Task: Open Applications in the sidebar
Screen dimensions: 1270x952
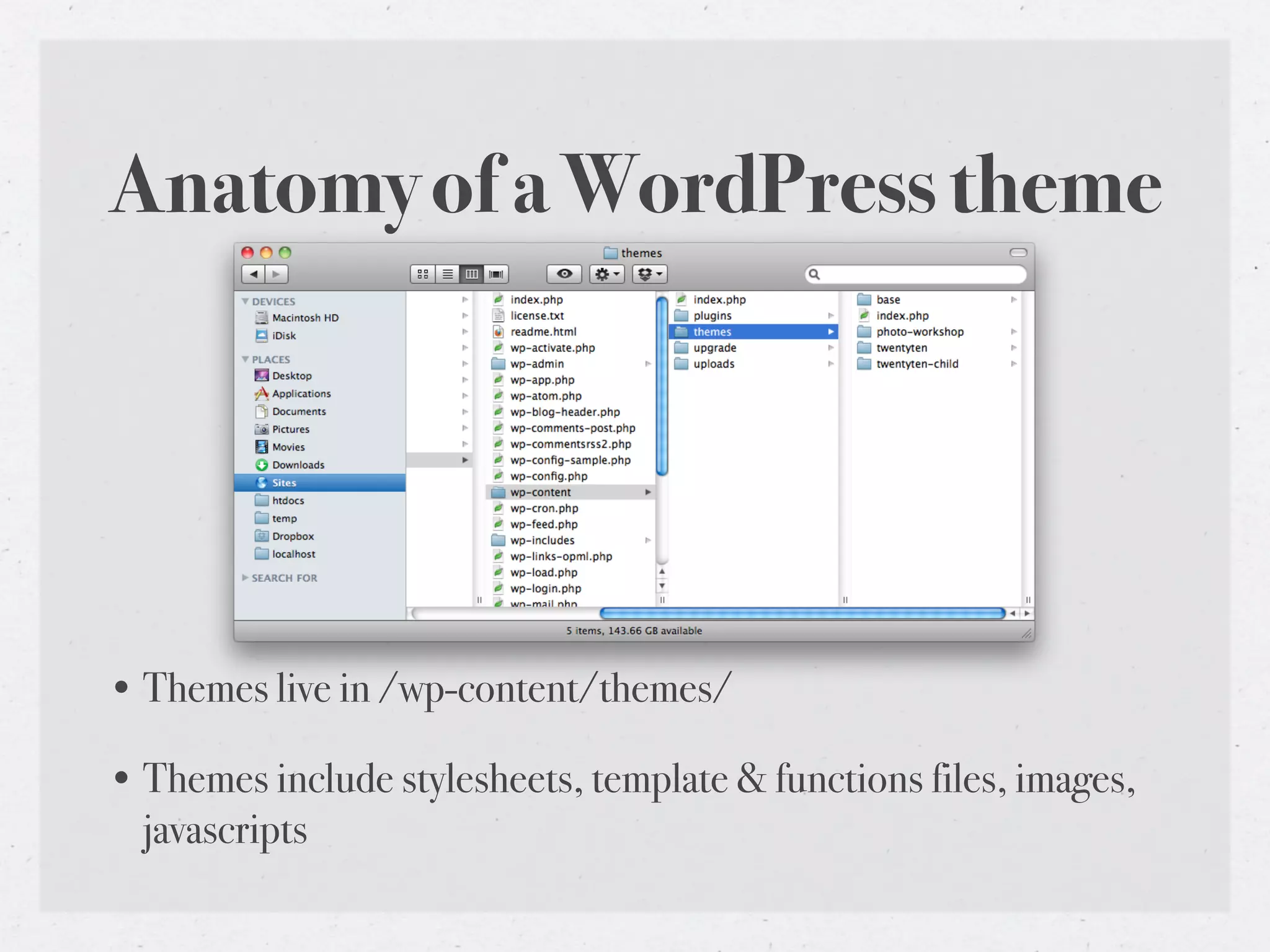Action: (x=293, y=394)
